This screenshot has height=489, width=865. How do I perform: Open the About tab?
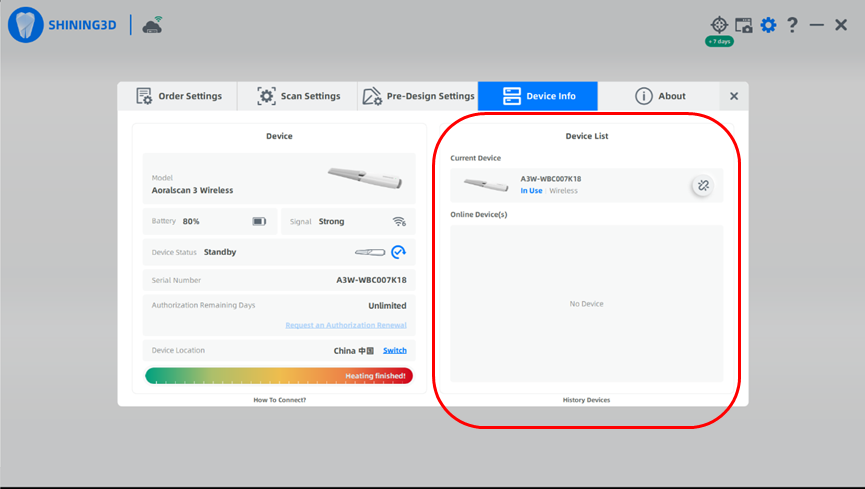point(659,96)
